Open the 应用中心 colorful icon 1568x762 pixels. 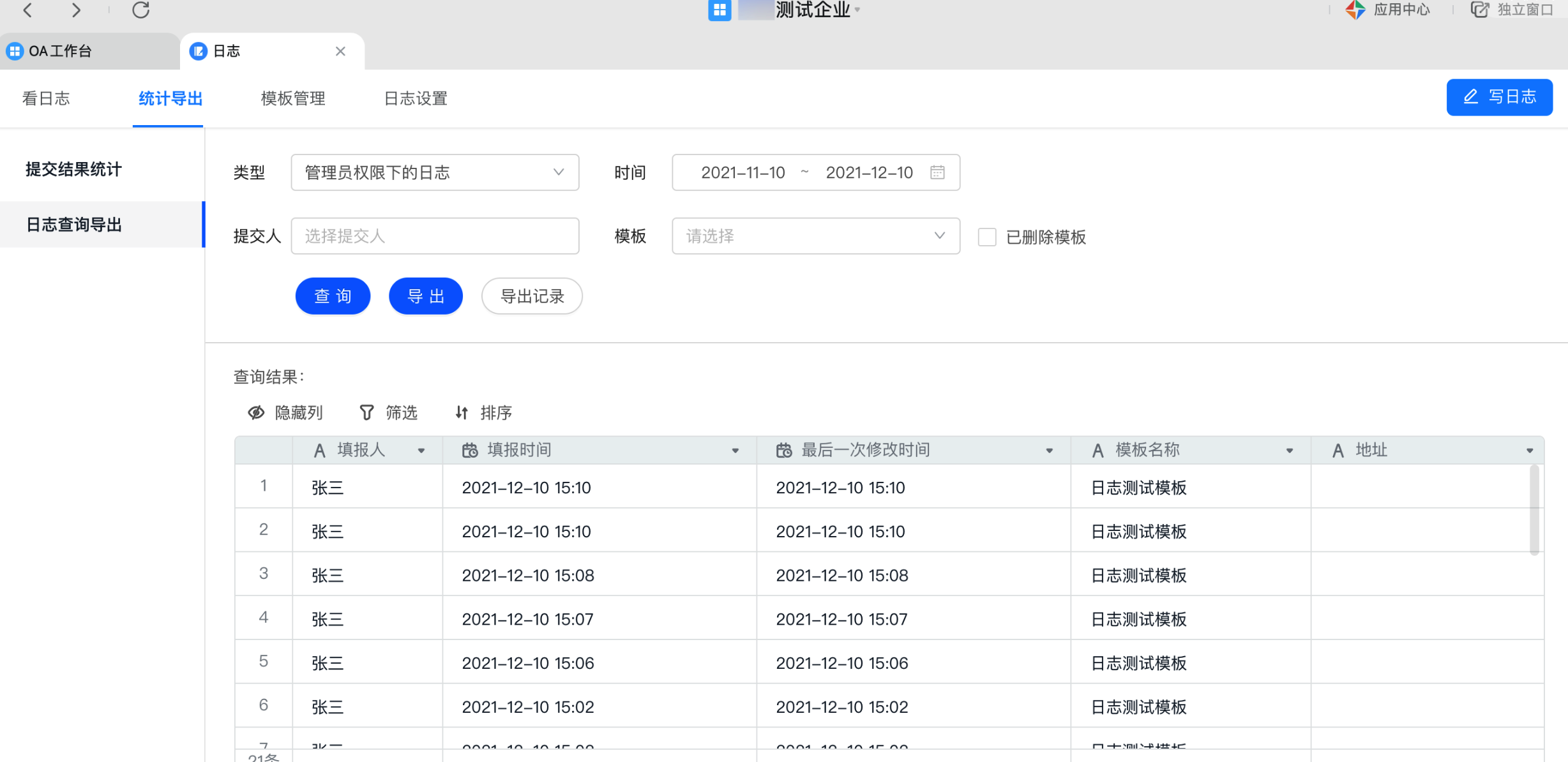(x=1355, y=10)
